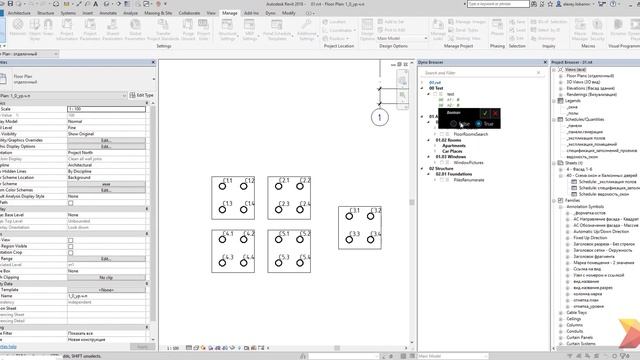Open Panel Schedule Templates dropdown

[277, 29]
